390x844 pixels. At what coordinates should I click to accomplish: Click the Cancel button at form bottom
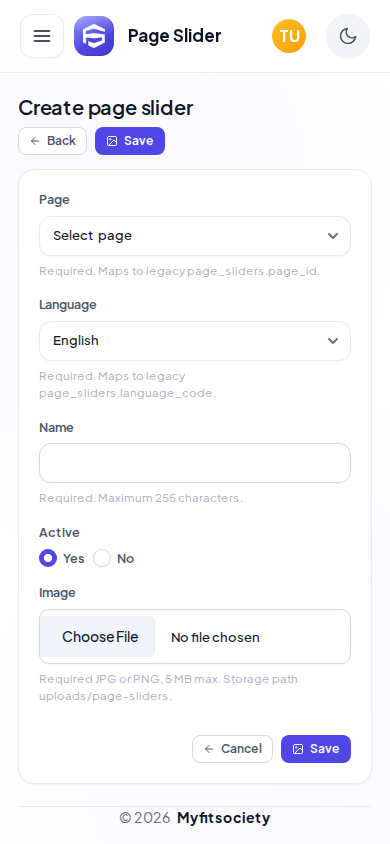(232, 749)
